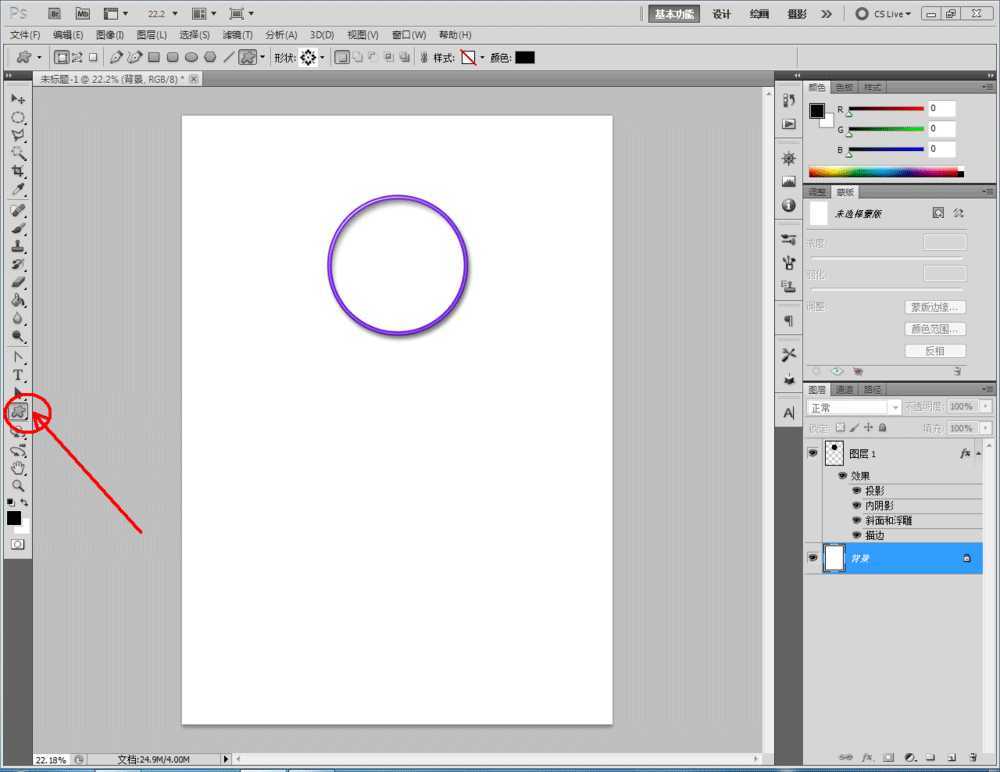Toggle the 投影 effect visibility
1000x772 pixels.
[x=857, y=491]
